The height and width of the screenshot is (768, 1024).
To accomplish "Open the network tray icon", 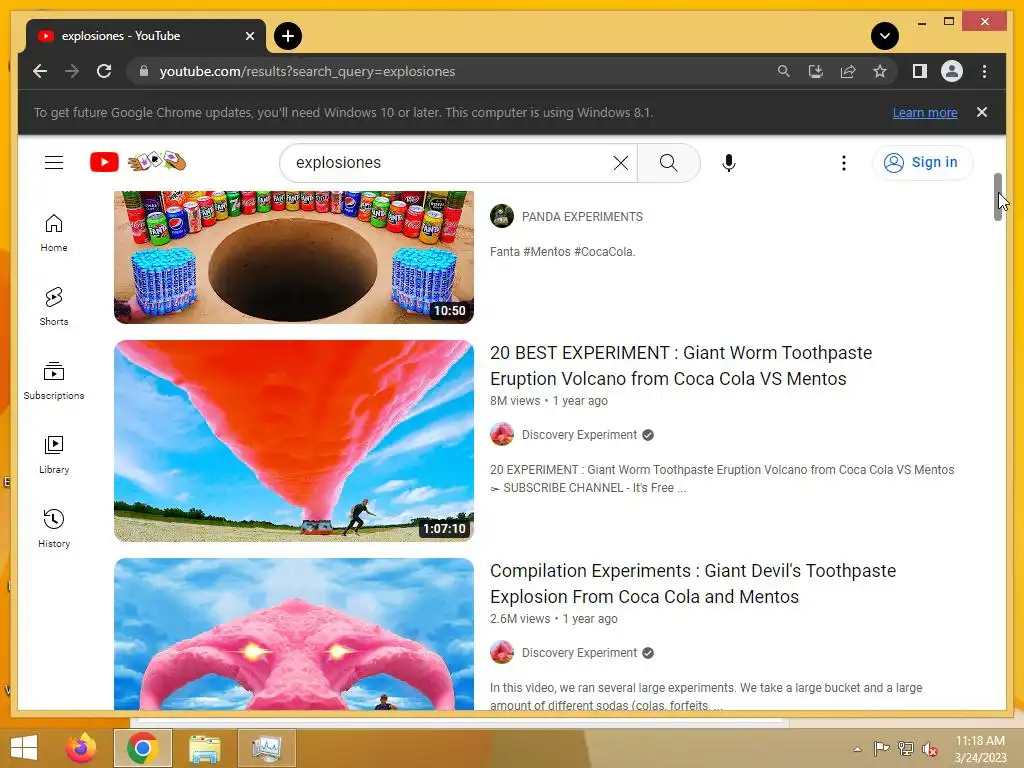I will tap(906, 749).
